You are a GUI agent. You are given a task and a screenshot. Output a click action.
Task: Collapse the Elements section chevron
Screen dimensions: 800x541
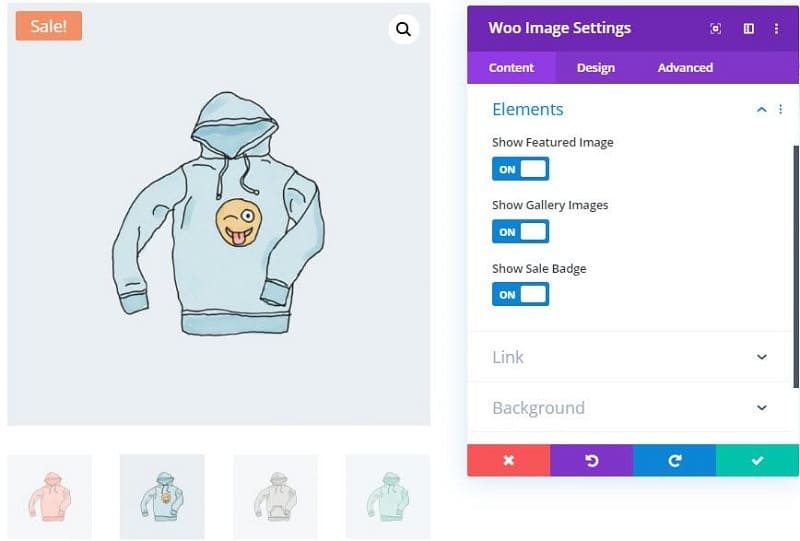762,109
